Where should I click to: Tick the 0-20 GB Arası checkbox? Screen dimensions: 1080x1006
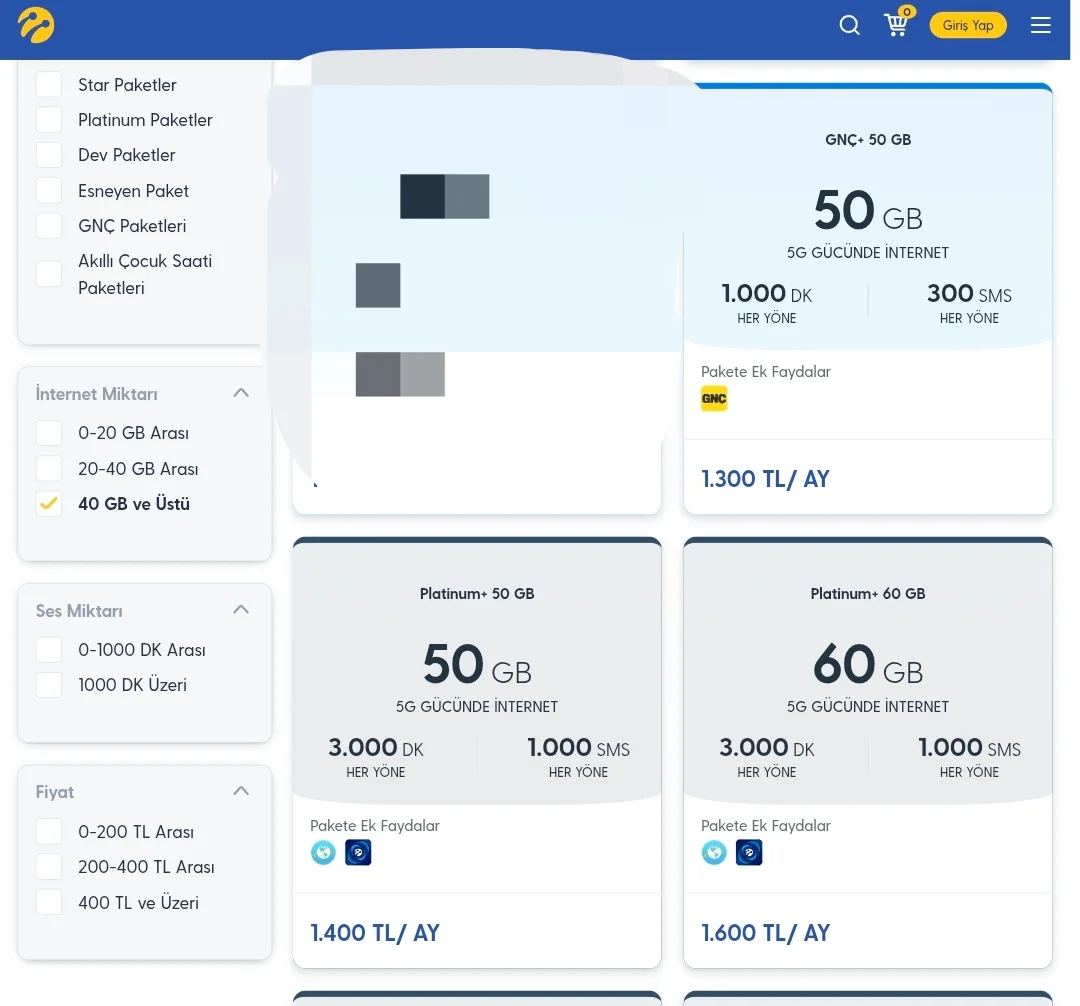click(49, 433)
